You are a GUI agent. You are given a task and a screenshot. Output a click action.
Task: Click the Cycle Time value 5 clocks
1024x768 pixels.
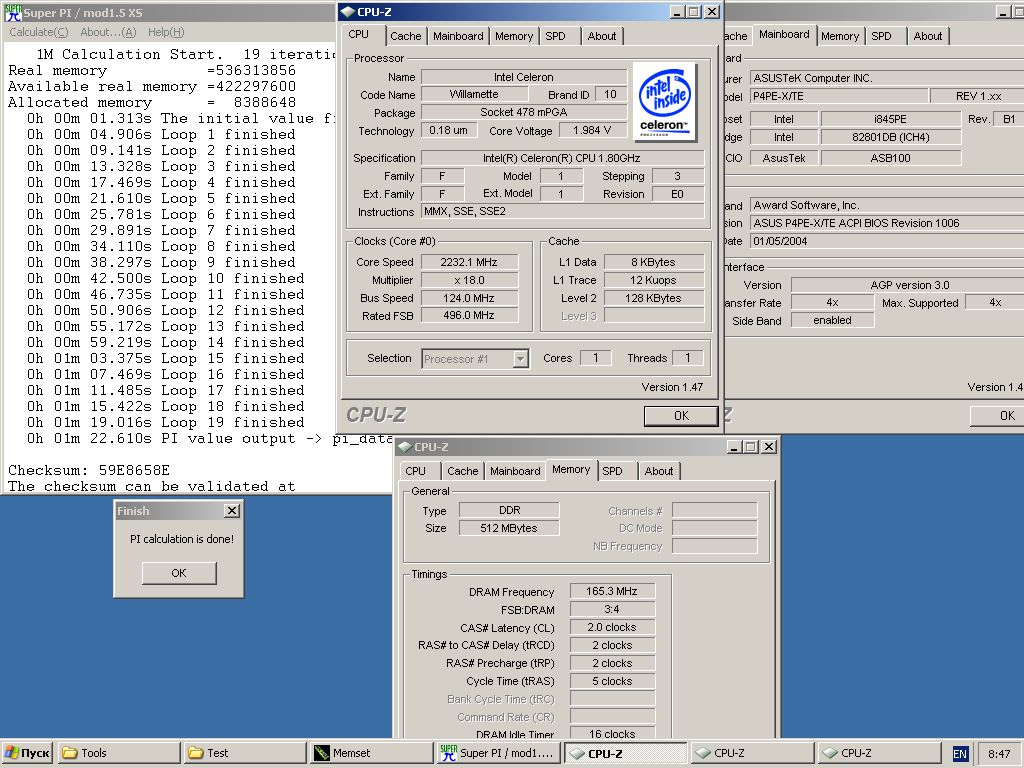coord(612,681)
